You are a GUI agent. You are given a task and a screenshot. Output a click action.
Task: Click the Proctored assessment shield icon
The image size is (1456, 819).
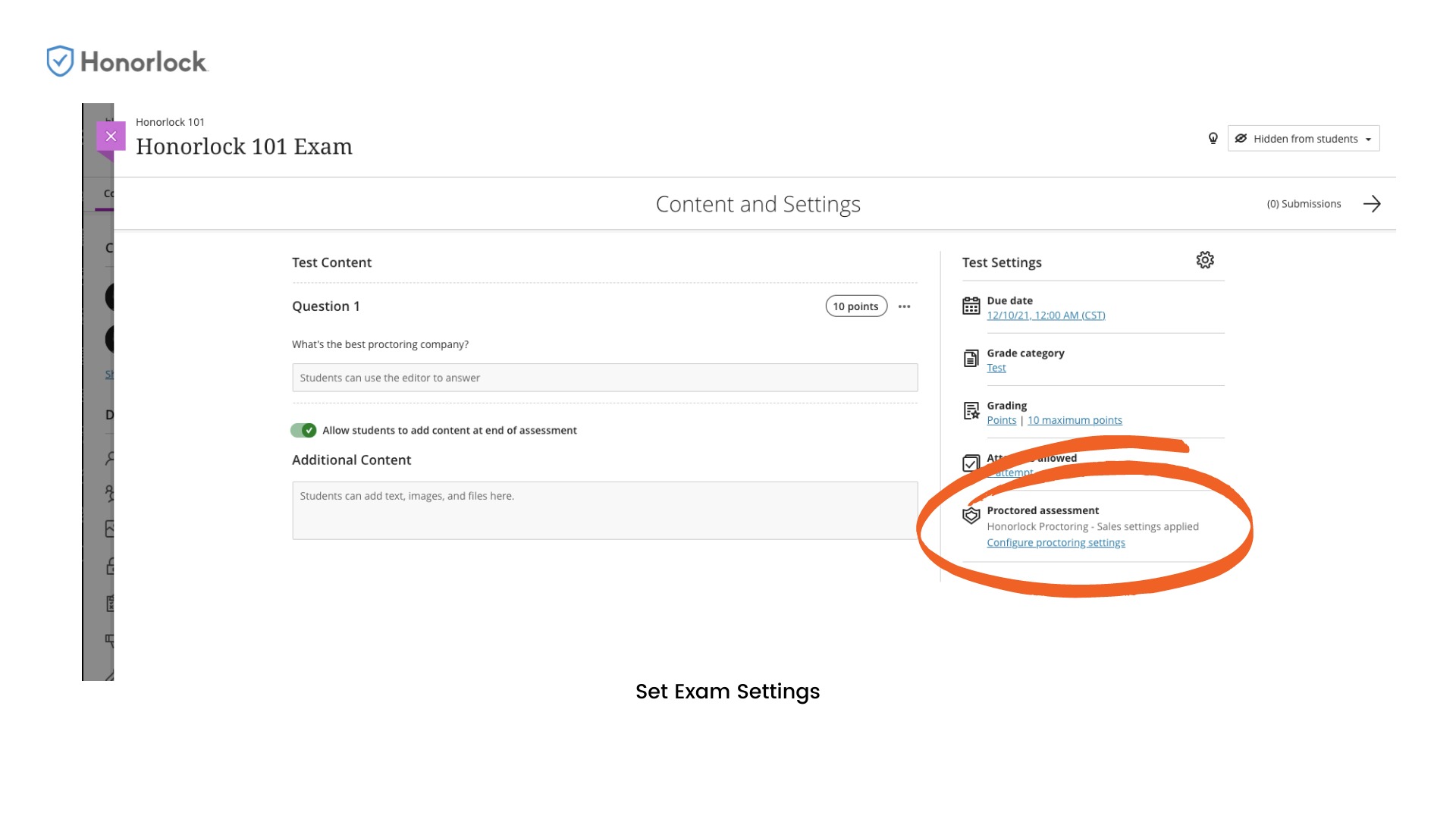(971, 516)
